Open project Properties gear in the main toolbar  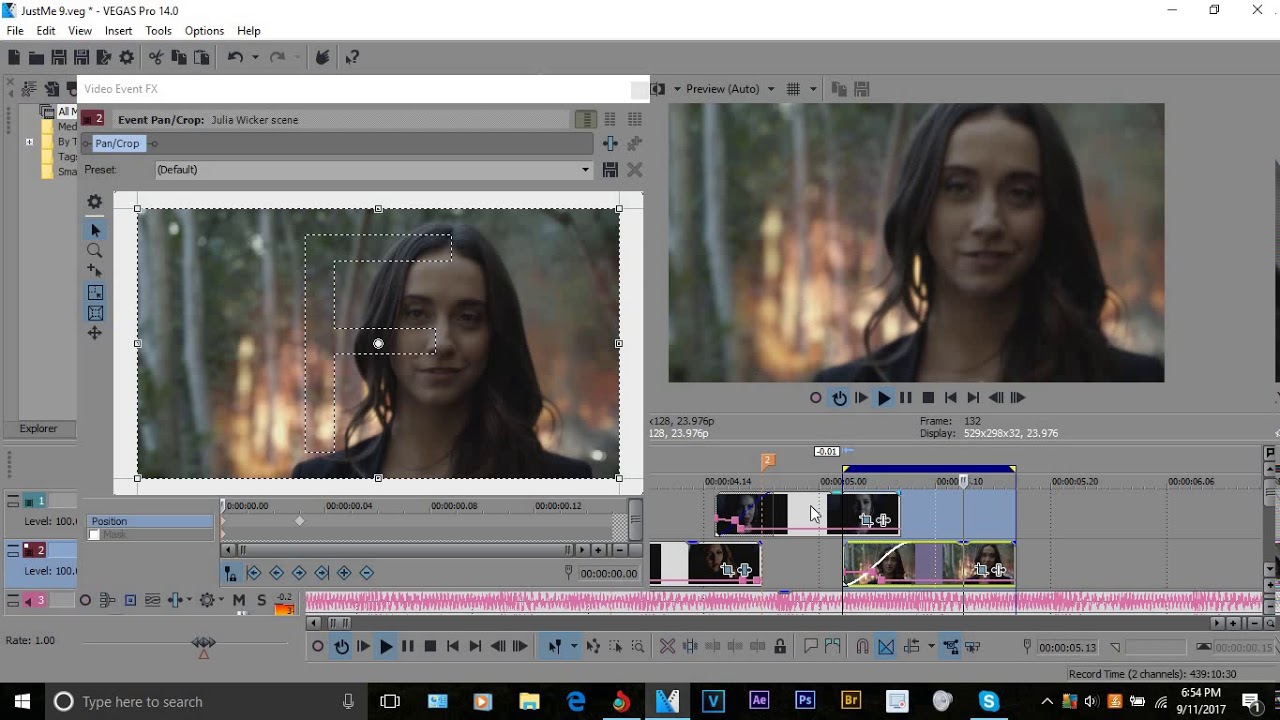point(126,58)
